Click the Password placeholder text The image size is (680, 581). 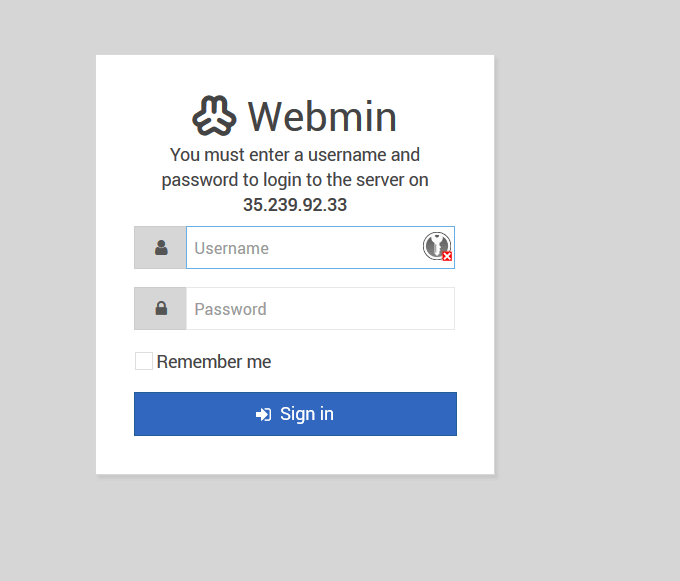[230, 309]
